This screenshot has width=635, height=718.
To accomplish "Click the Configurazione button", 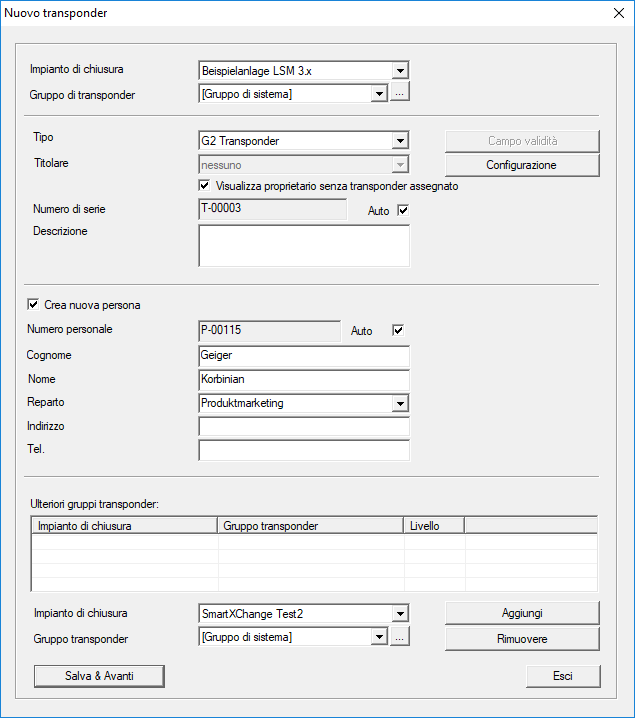I will (x=521, y=165).
